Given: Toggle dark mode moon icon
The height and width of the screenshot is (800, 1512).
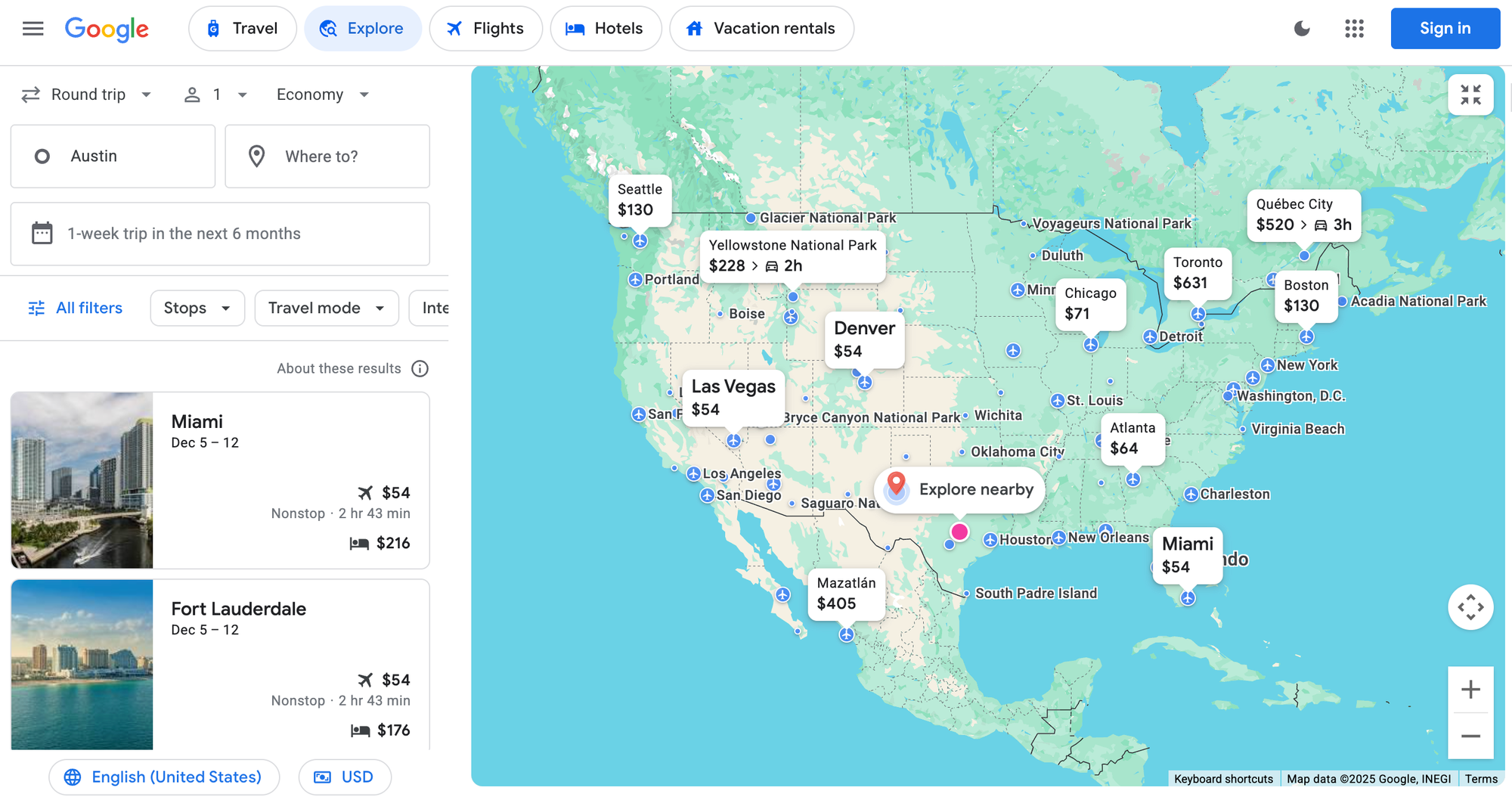Looking at the screenshot, I should (x=1302, y=29).
